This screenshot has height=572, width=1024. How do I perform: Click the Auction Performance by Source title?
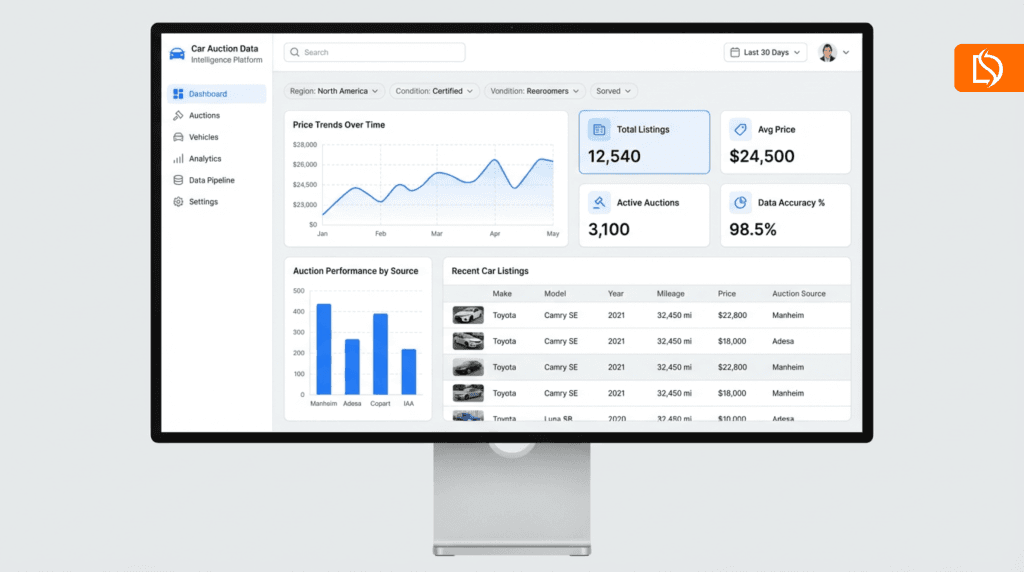(355, 271)
